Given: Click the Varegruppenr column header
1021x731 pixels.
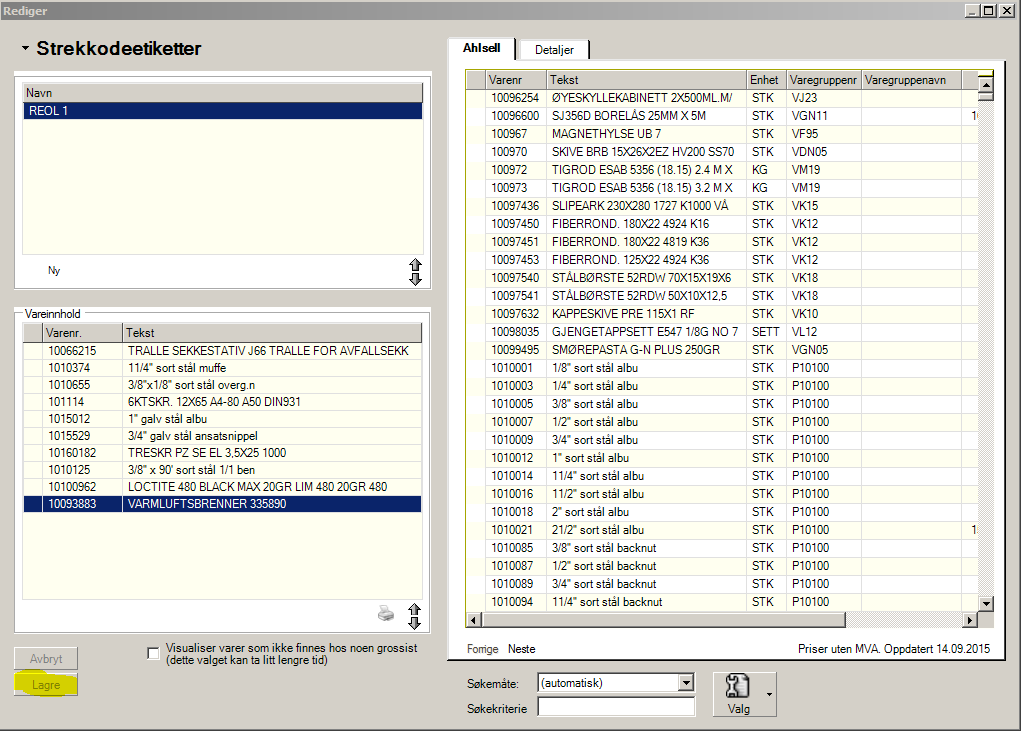Looking at the screenshot, I should tap(824, 80).
